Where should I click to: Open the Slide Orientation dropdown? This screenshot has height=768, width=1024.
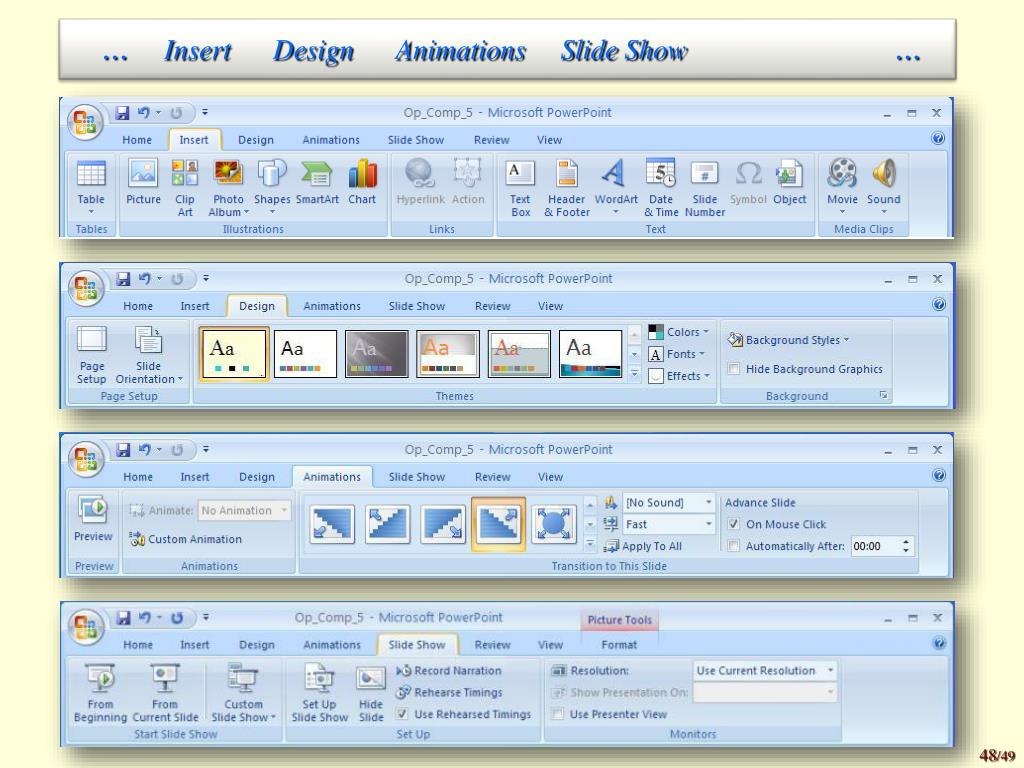point(148,355)
